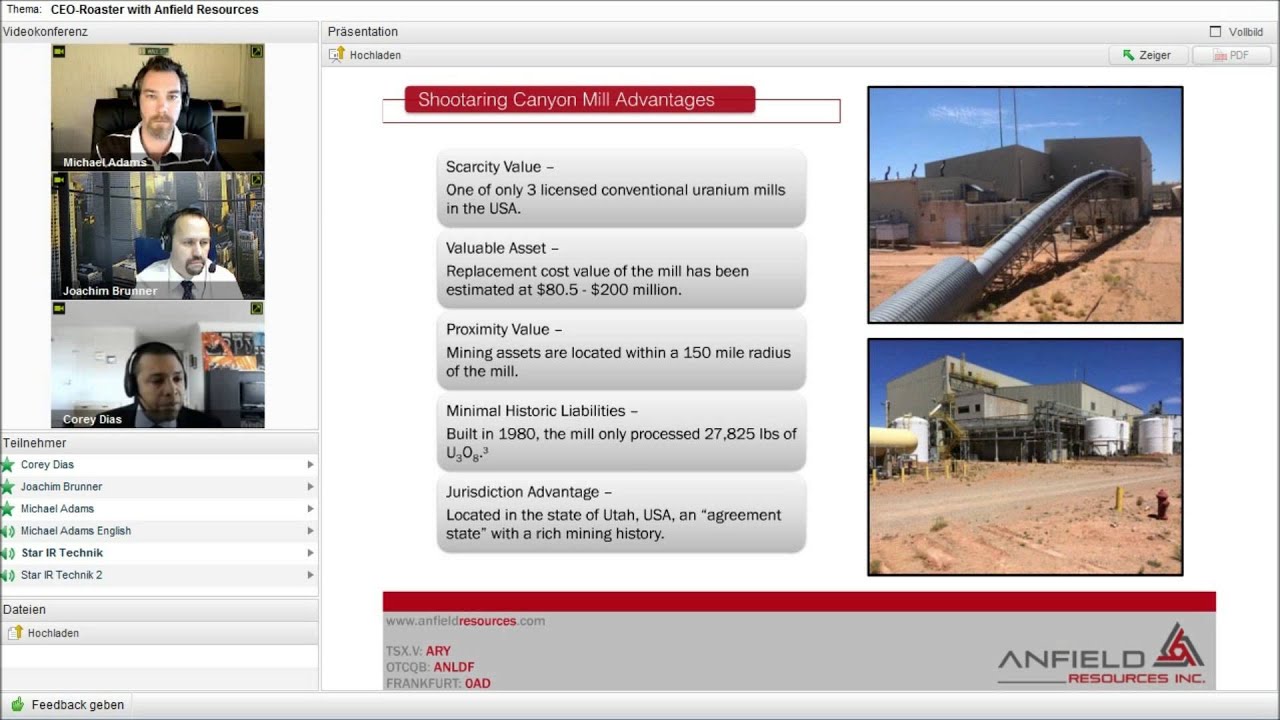The image size is (1280, 720).
Task: Click the Dateien panel header
Action: coord(160,609)
